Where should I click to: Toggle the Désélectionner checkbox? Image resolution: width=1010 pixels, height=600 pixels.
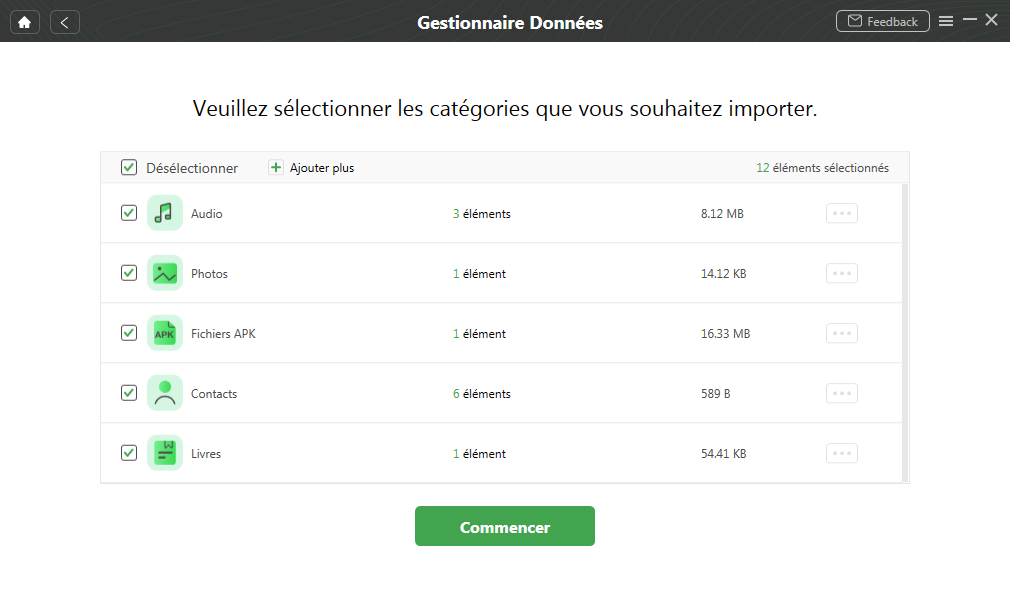point(129,168)
